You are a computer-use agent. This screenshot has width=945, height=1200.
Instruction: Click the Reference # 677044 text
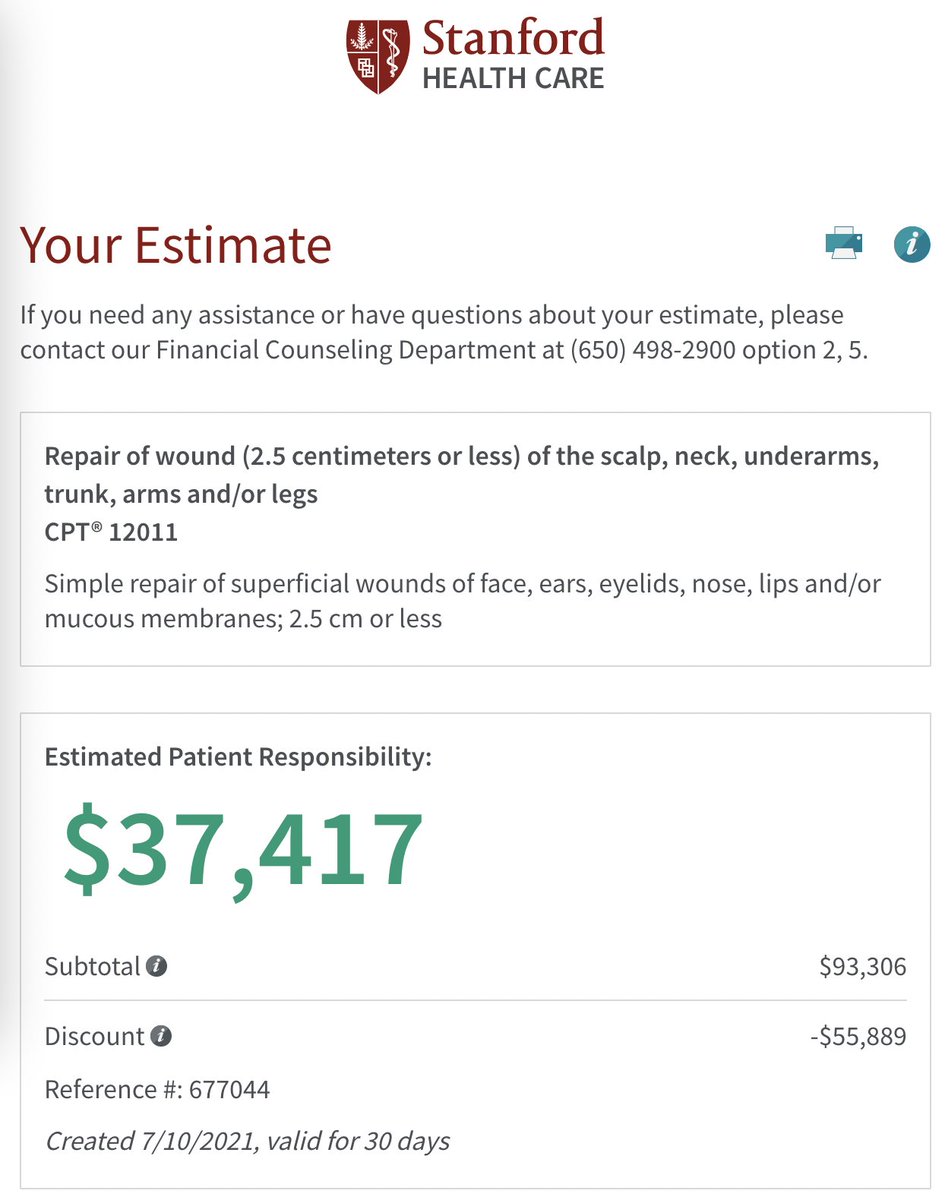tap(157, 1089)
